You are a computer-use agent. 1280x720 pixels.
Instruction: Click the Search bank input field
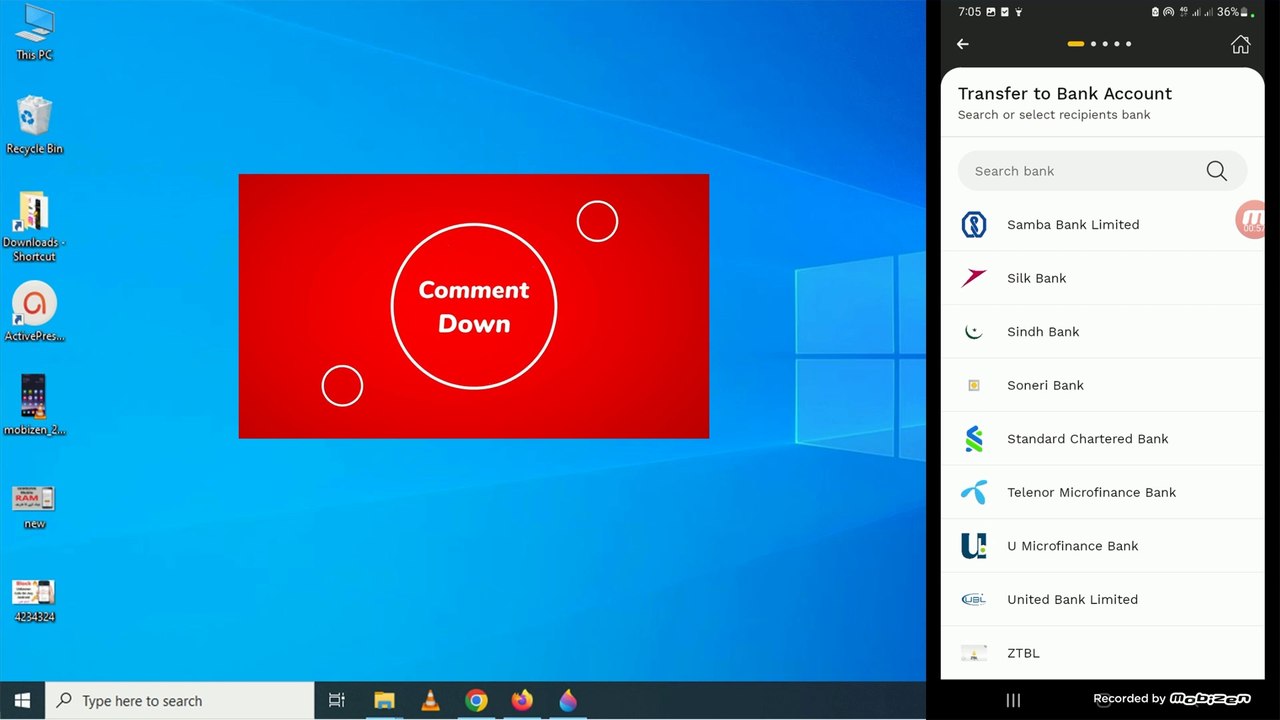pos(1102,171)
